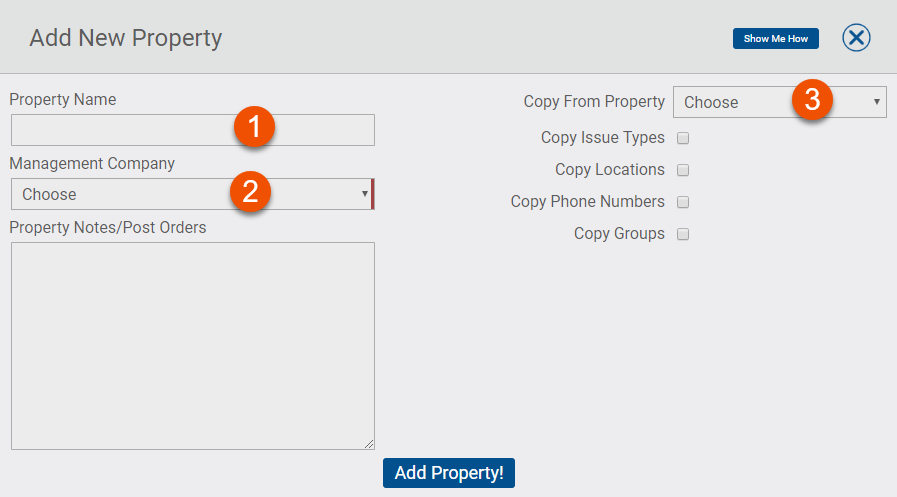Enable the Copy Issue Types checkbox
The image size is (897, 497).
click(684, 138)
